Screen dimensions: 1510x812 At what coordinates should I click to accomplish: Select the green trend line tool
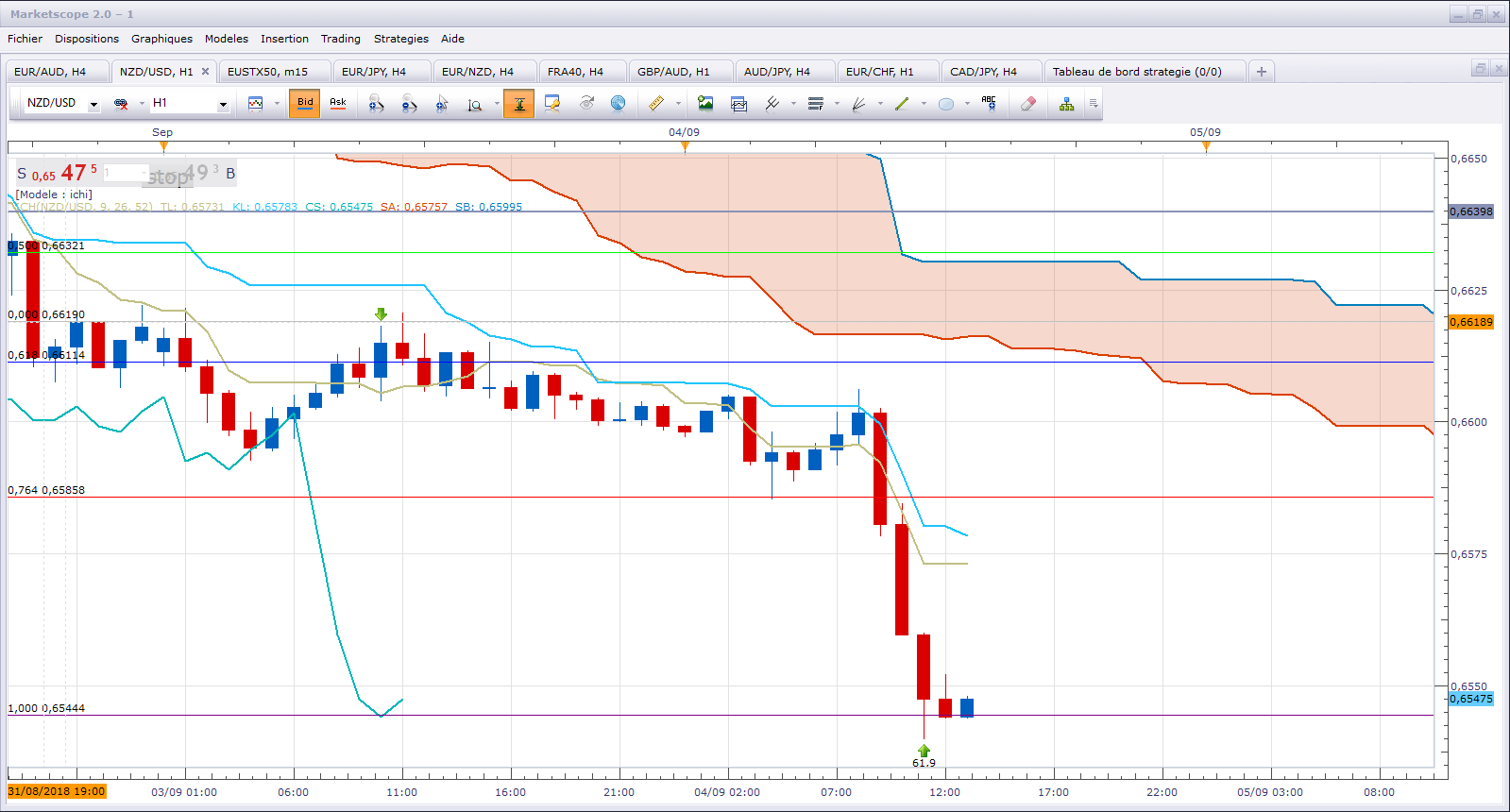pyautogui.click(x=902, y=104)
